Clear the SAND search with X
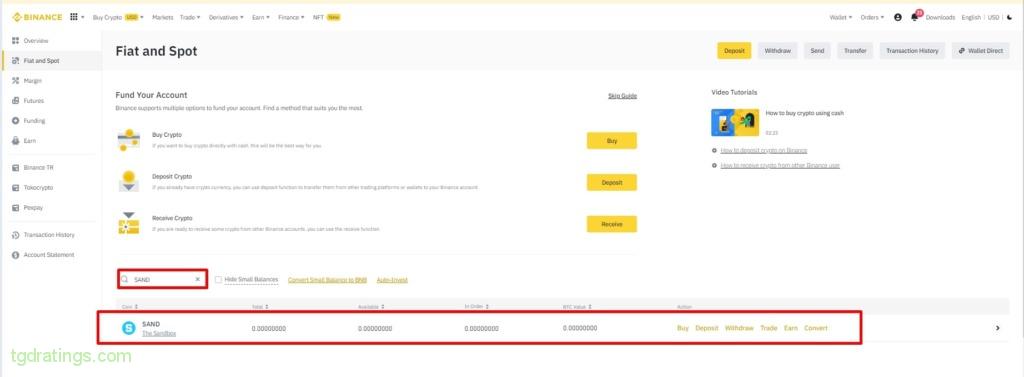Screen dimensions: 1024x377 [x=197, y=279]
